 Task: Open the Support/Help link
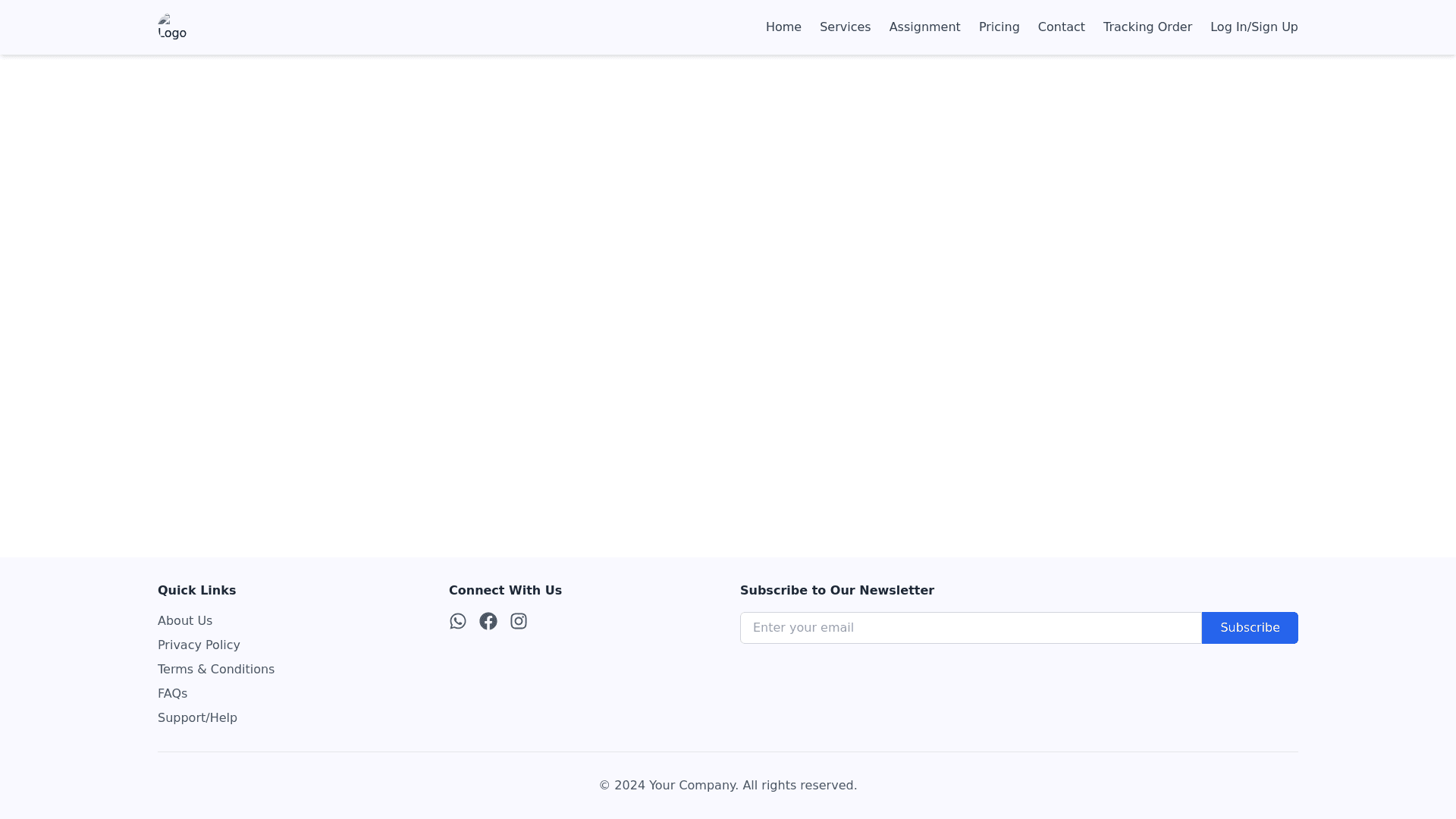[197, 718]
